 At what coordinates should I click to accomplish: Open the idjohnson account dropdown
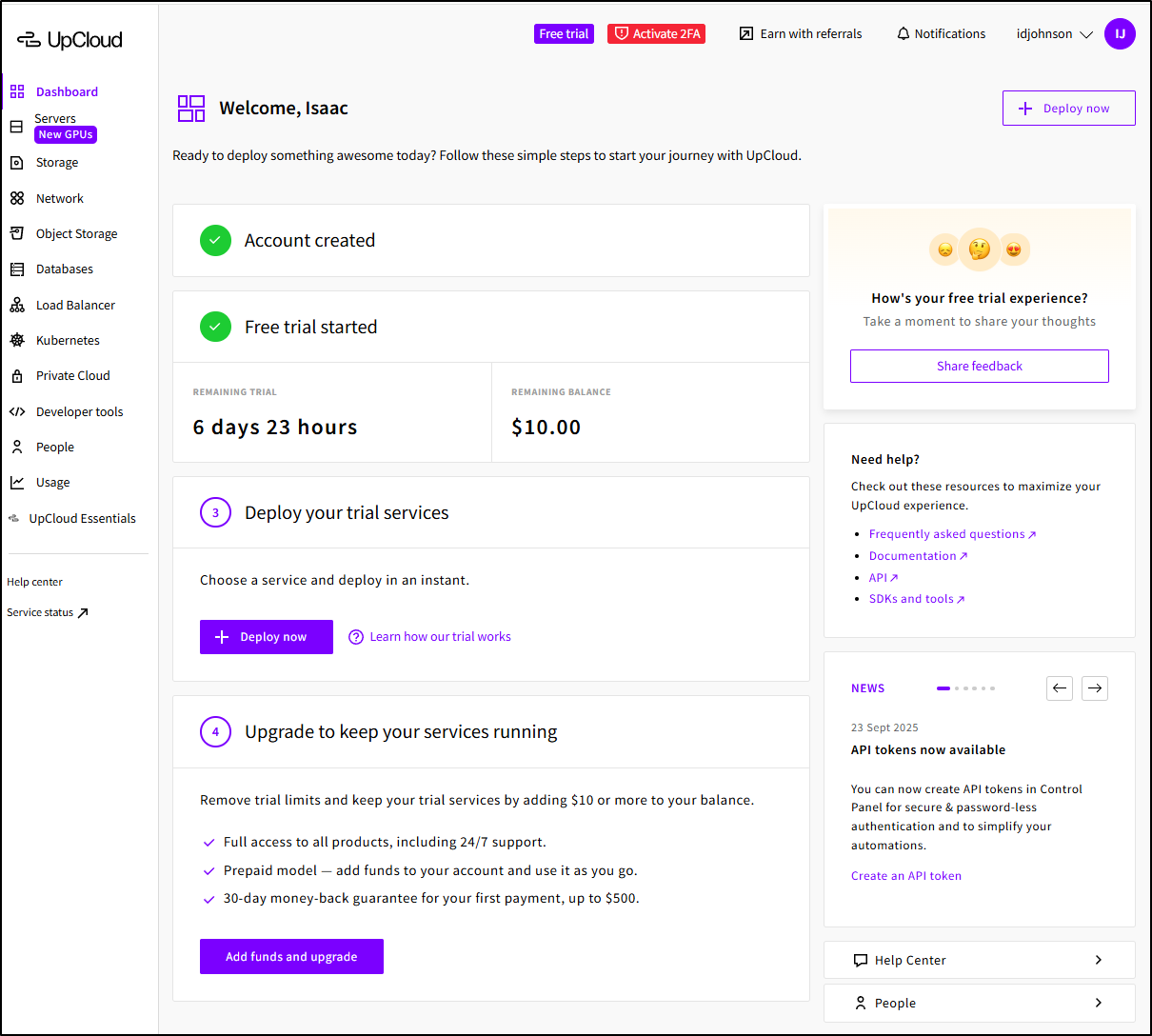(x=1055, y=34)
